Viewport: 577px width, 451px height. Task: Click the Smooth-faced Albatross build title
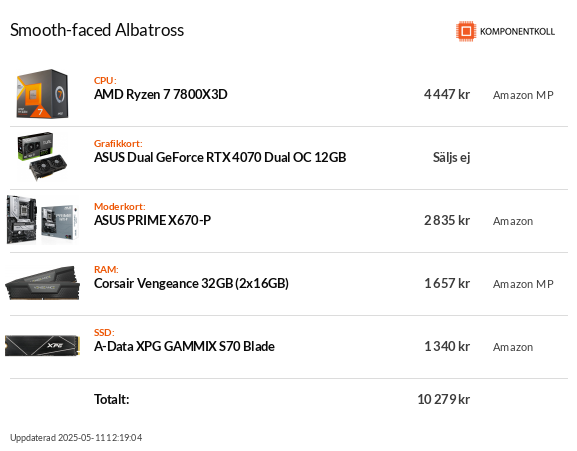point(97,30)
